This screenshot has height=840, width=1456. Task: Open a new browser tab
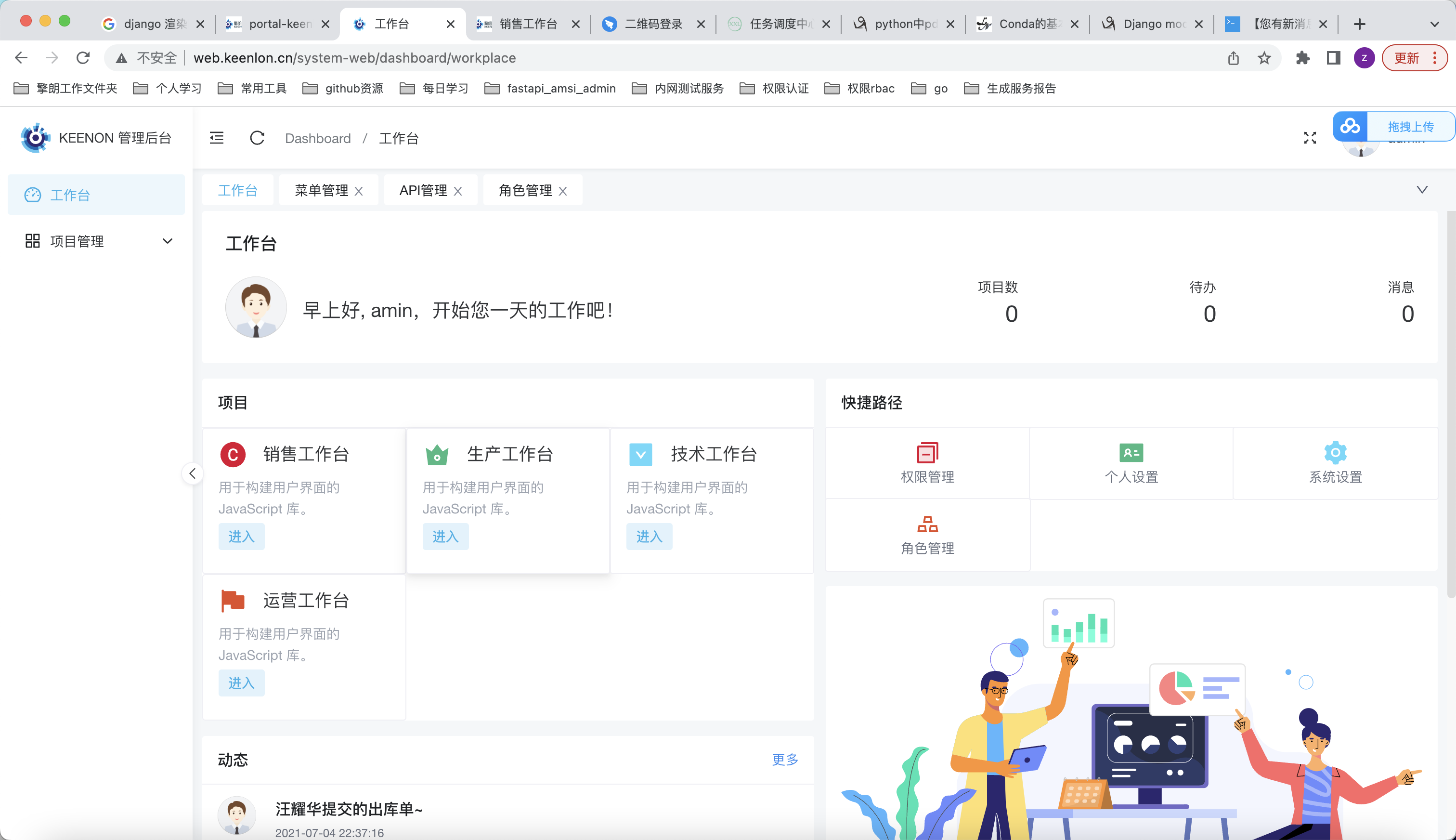[1359, 24]
